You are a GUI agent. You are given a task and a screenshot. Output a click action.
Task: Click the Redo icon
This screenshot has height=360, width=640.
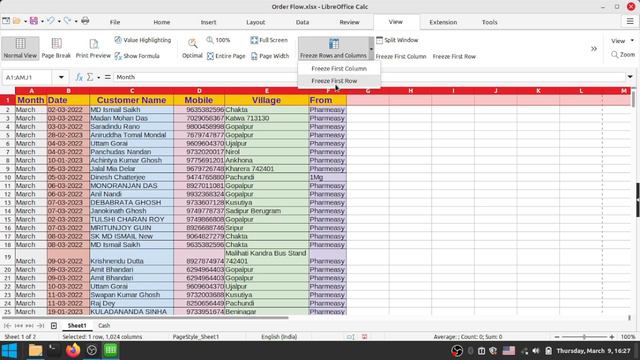pos(67,20)
